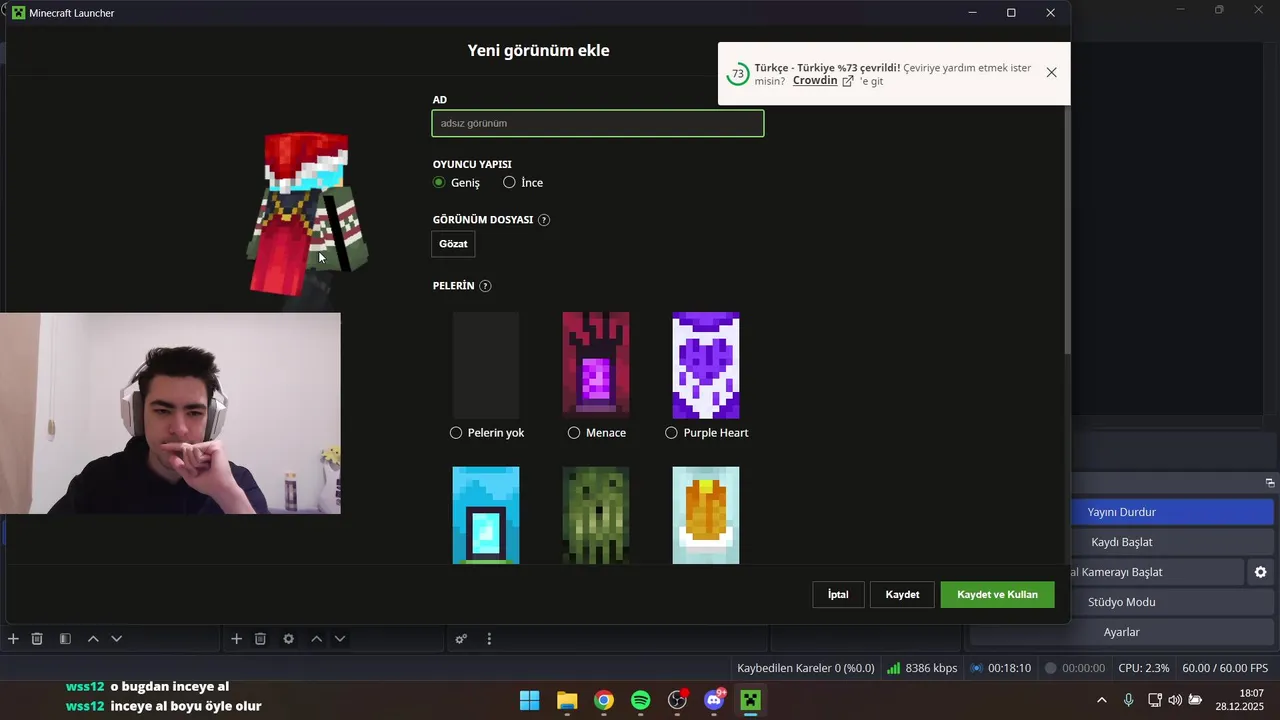Click the Kaydet ve Kullan button
The height and width of the screenshot is (720, 1280).
[997, 595]
